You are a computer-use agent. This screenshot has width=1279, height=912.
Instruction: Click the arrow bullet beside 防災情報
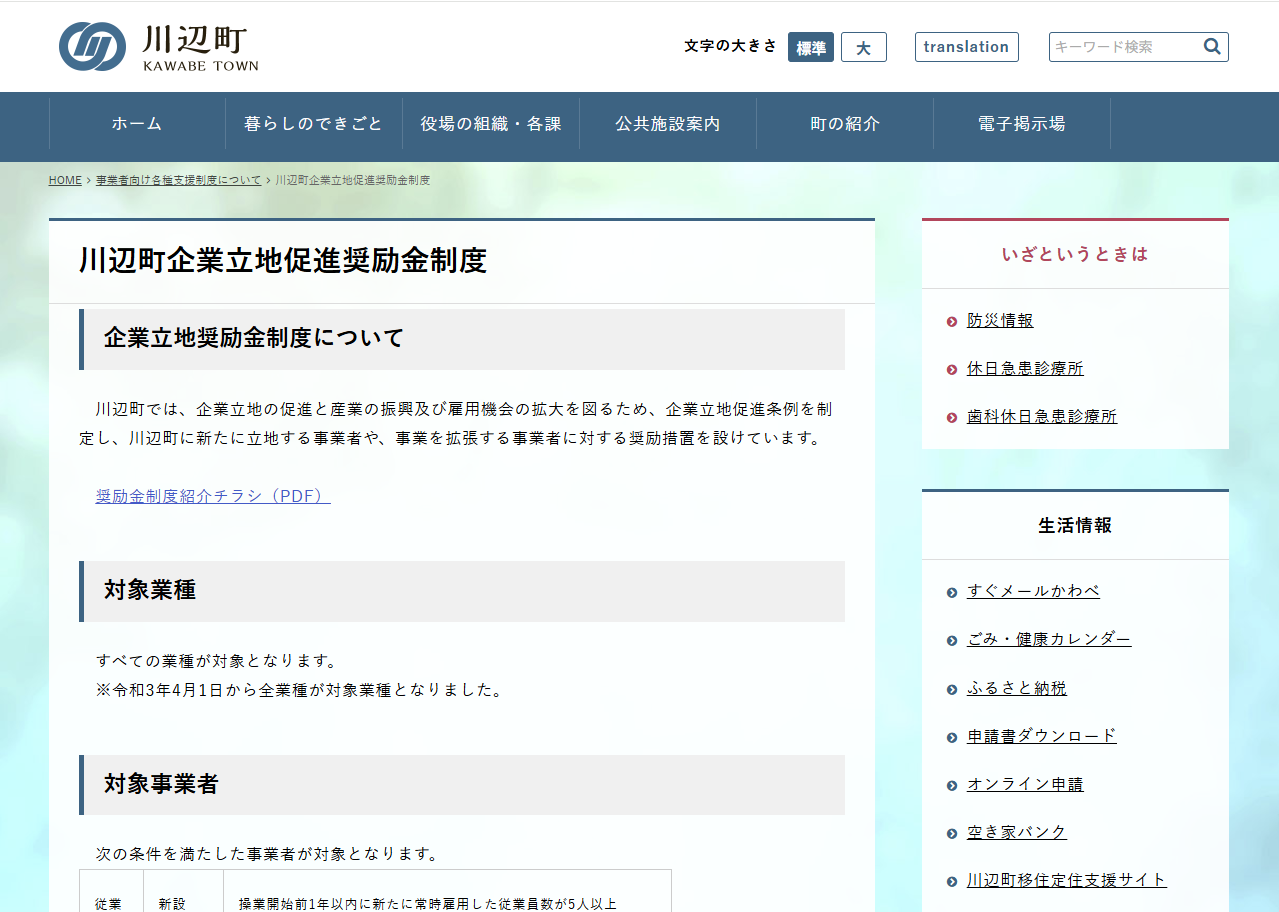click(952, 321)
